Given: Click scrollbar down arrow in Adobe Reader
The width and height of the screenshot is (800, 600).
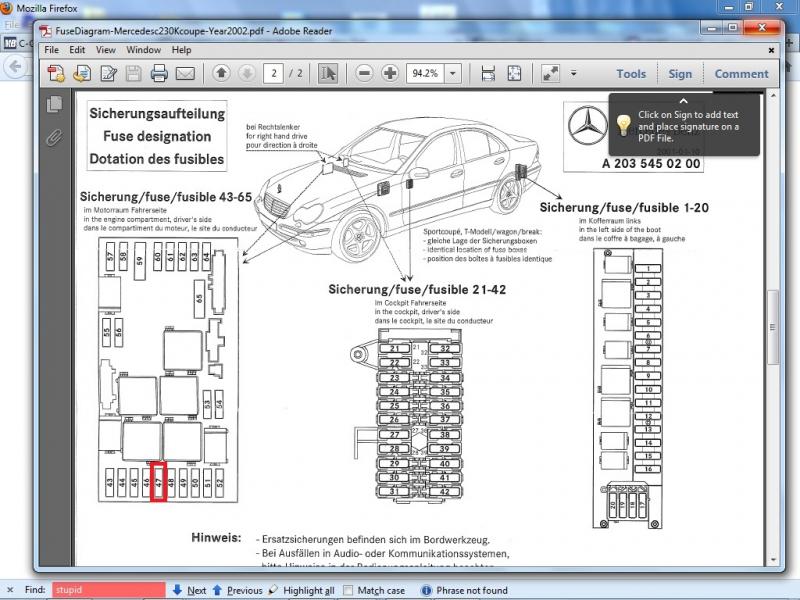Looking at the screenshot, I should (x=773, y=560).
